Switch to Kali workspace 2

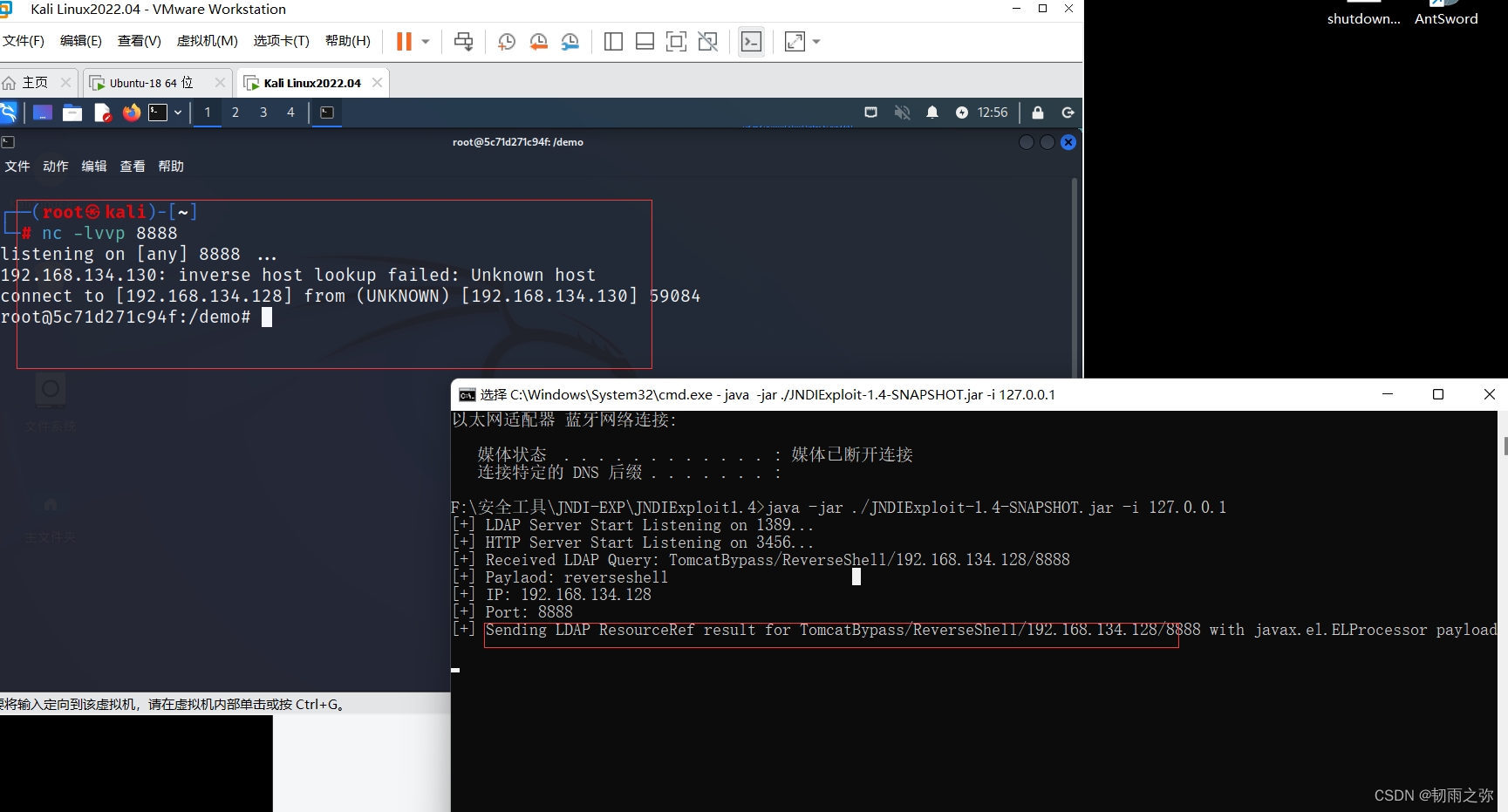(x=235, y=113)
